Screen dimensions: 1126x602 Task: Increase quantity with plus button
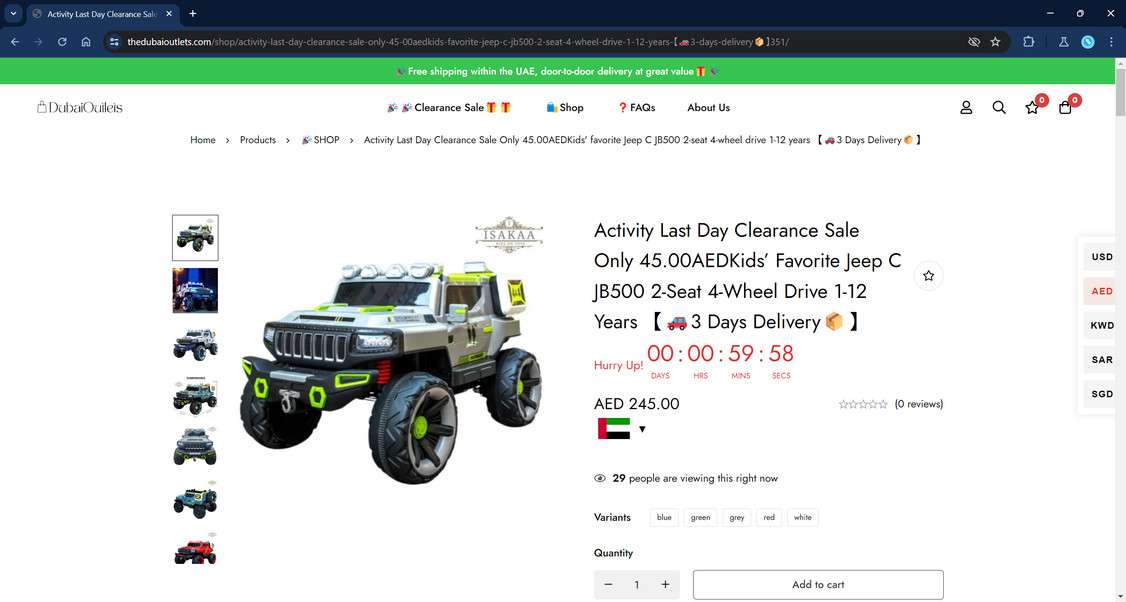tap(665, 585)
